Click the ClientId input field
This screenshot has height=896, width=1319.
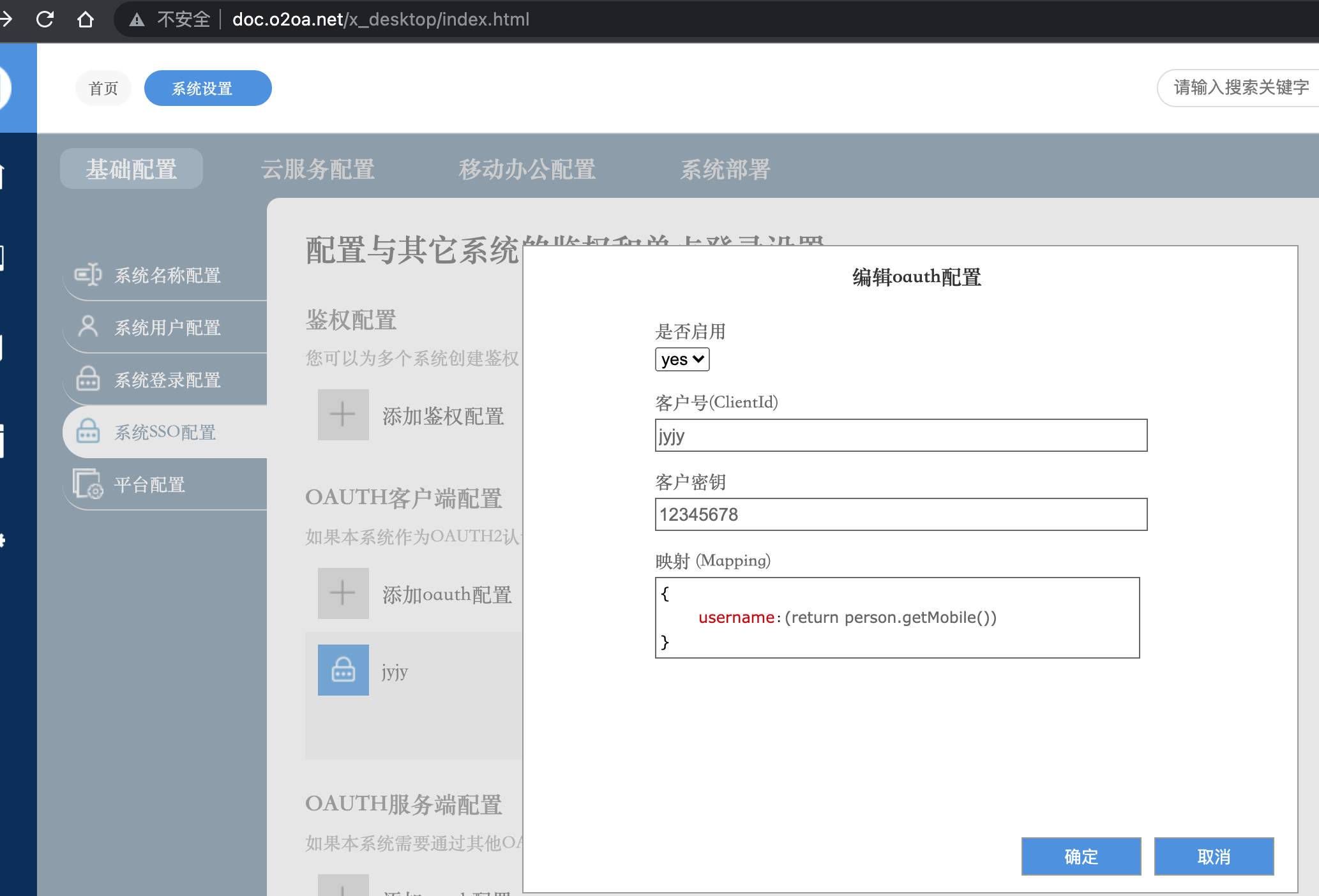pyautogui.click(x=901, y=435)
